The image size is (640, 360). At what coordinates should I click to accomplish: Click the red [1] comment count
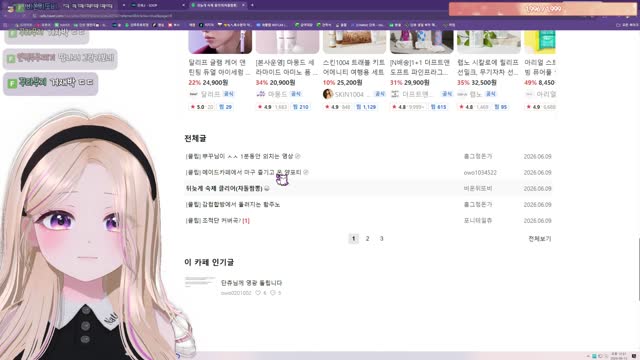[246, 220]
